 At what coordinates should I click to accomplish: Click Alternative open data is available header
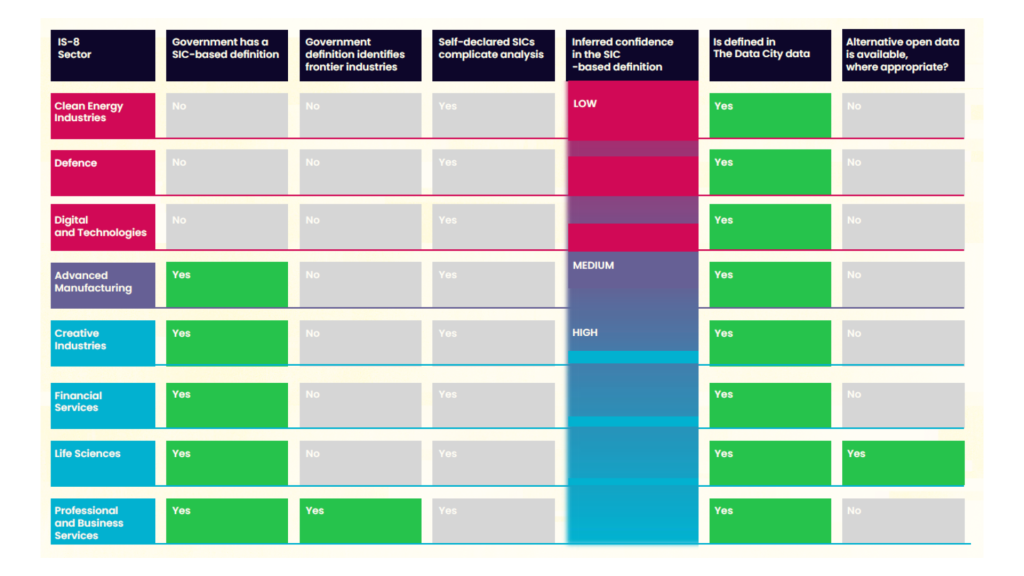point(903,56)
